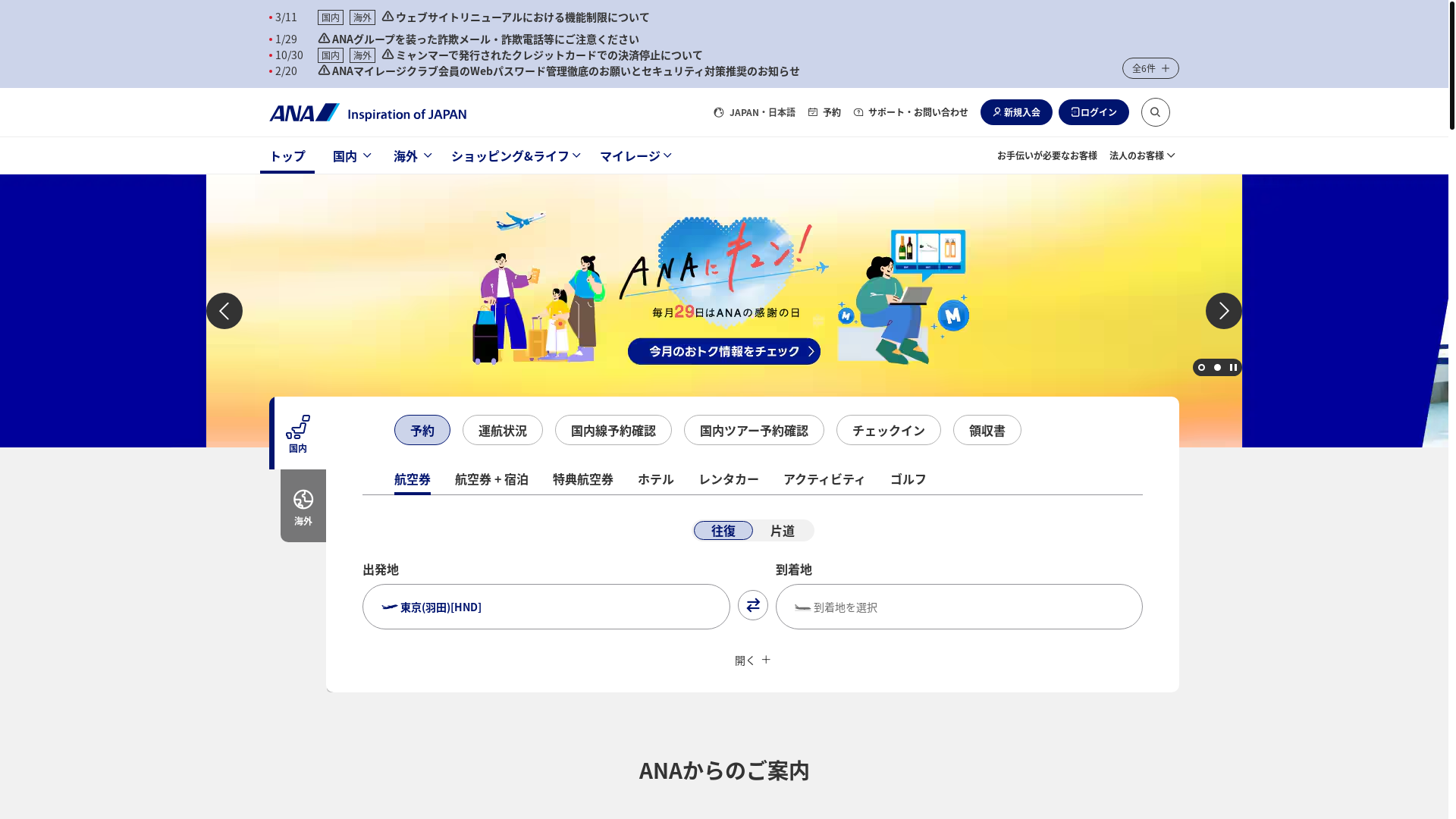
Task: Click 新規入会 signup button
Action: pyautogui.click(x=1016, y=112)
